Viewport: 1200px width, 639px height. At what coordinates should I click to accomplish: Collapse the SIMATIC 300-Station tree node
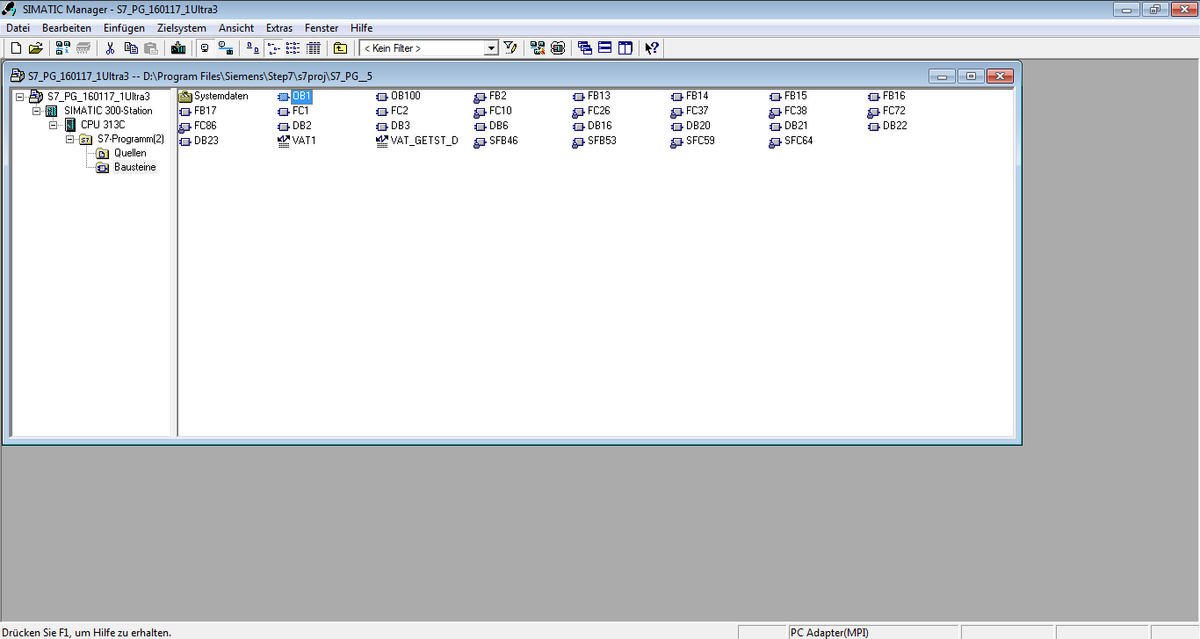coord(36,111)
